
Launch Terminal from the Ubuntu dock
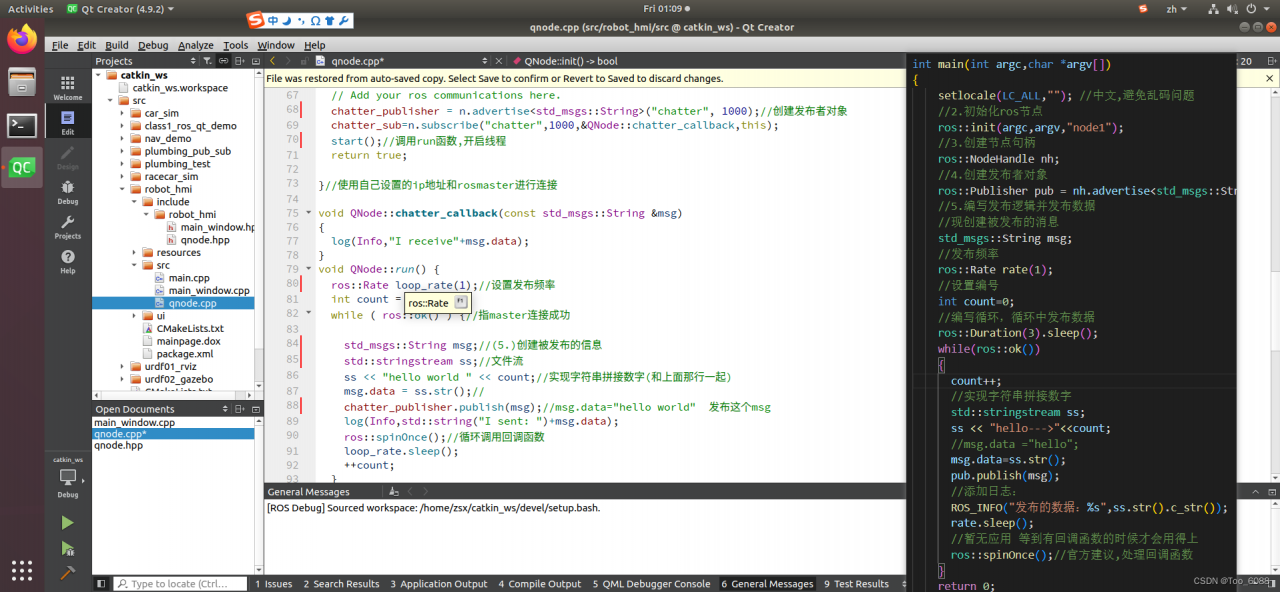coord(22,125)
